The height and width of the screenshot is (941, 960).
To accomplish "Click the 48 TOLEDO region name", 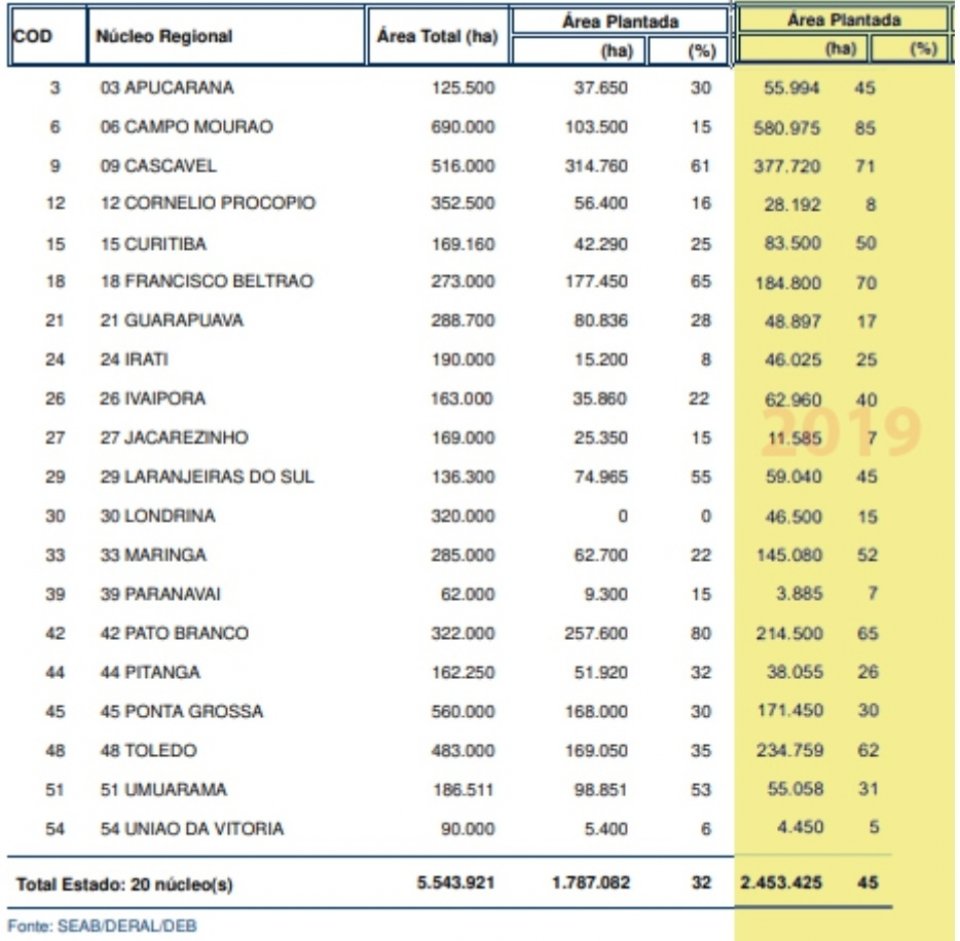I will pos(148,751).
